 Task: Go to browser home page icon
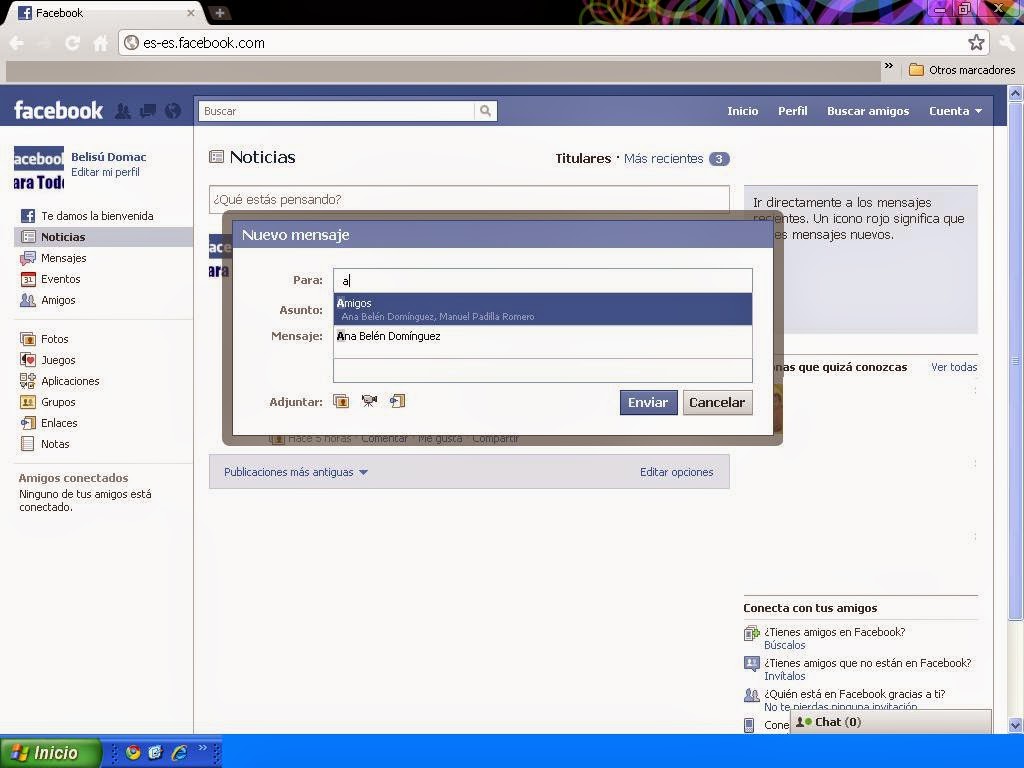click(101, 43)
